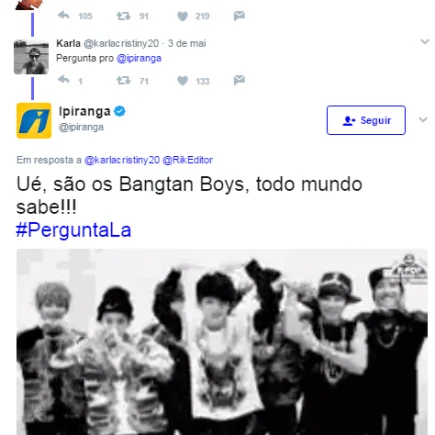This screenshot has height=435, width=435.
Task: Like Karla's tweet with 133 likes
Action: pos(182,81)
